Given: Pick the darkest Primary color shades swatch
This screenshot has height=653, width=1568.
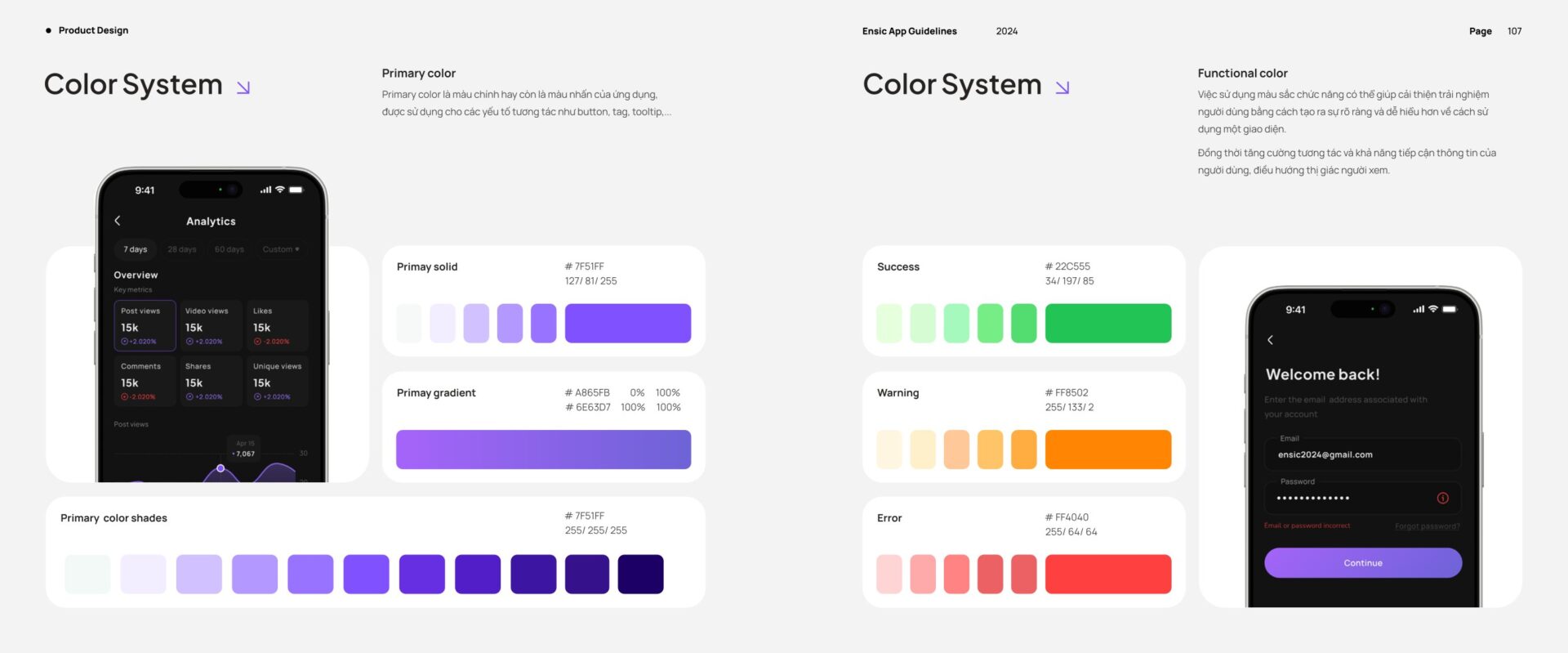Looking at the screenshot, I should [640, 574].
